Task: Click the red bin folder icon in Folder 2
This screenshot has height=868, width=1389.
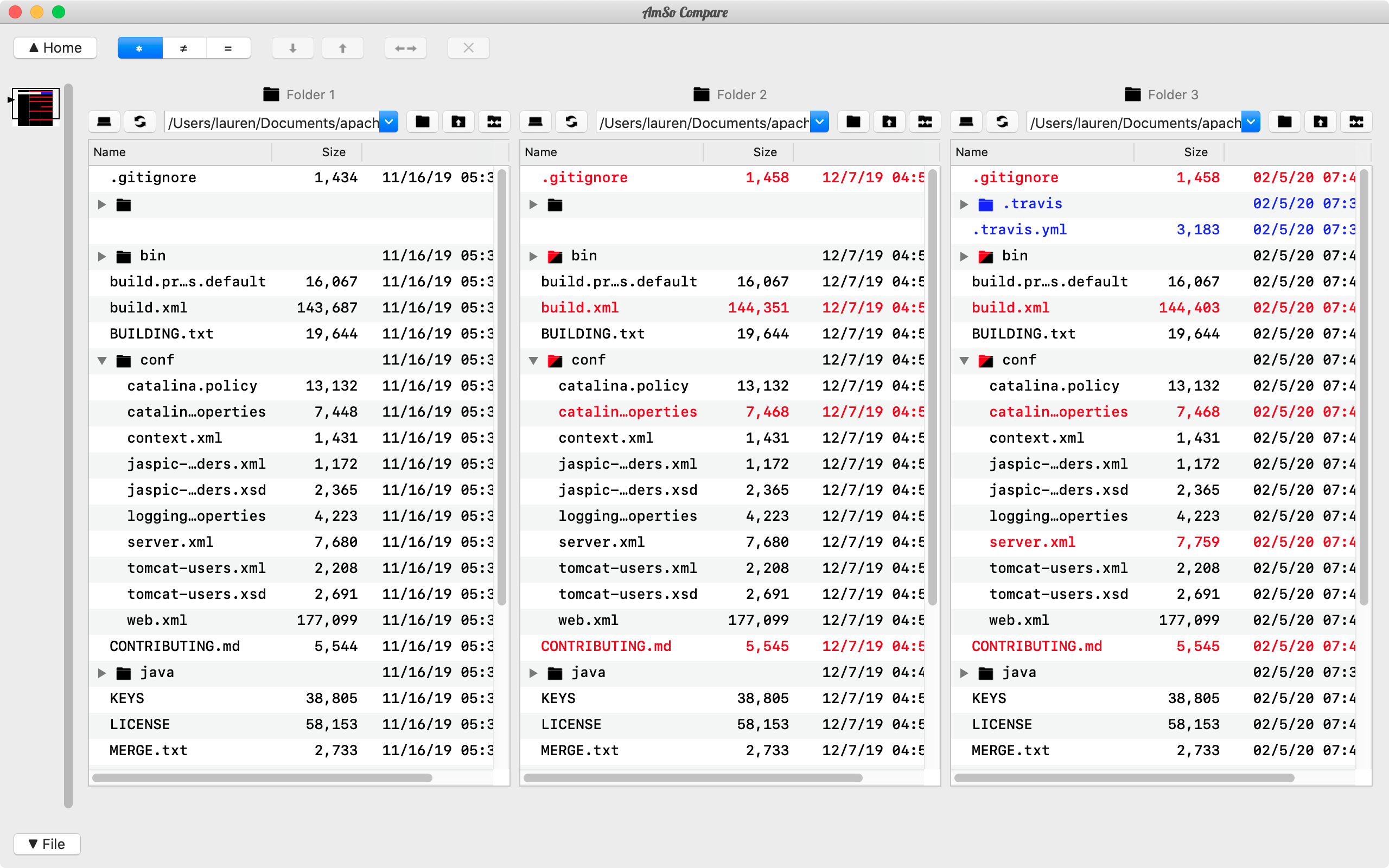Action: [x=555, y=257]
